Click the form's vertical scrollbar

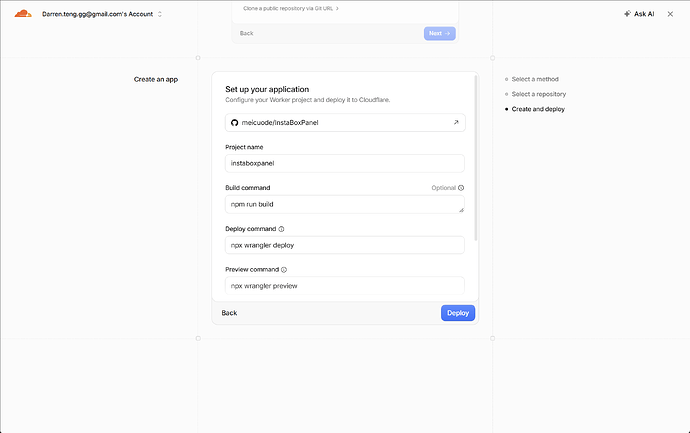click(x=475, y=158)
